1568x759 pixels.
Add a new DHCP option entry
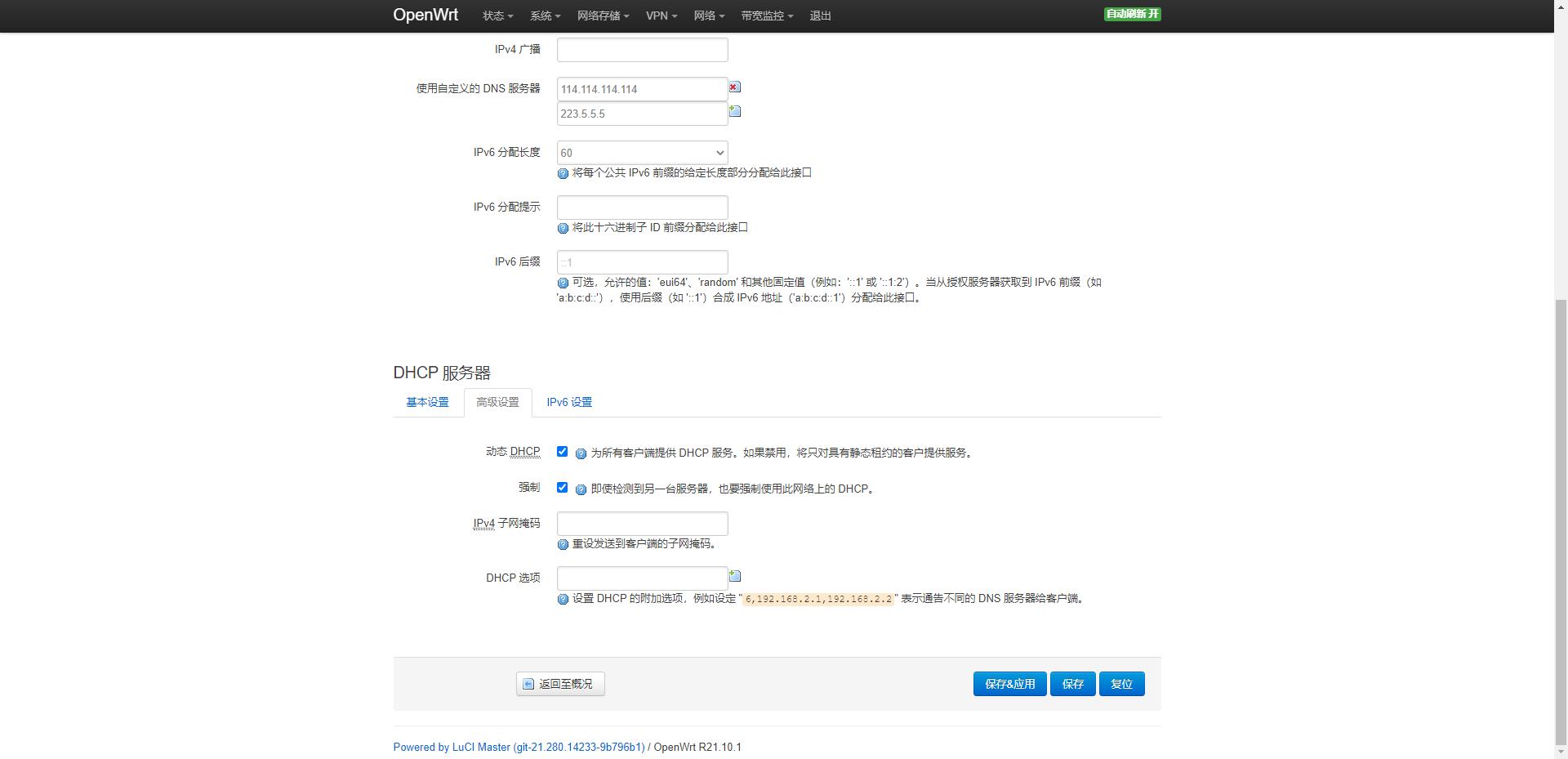(735, 576)
